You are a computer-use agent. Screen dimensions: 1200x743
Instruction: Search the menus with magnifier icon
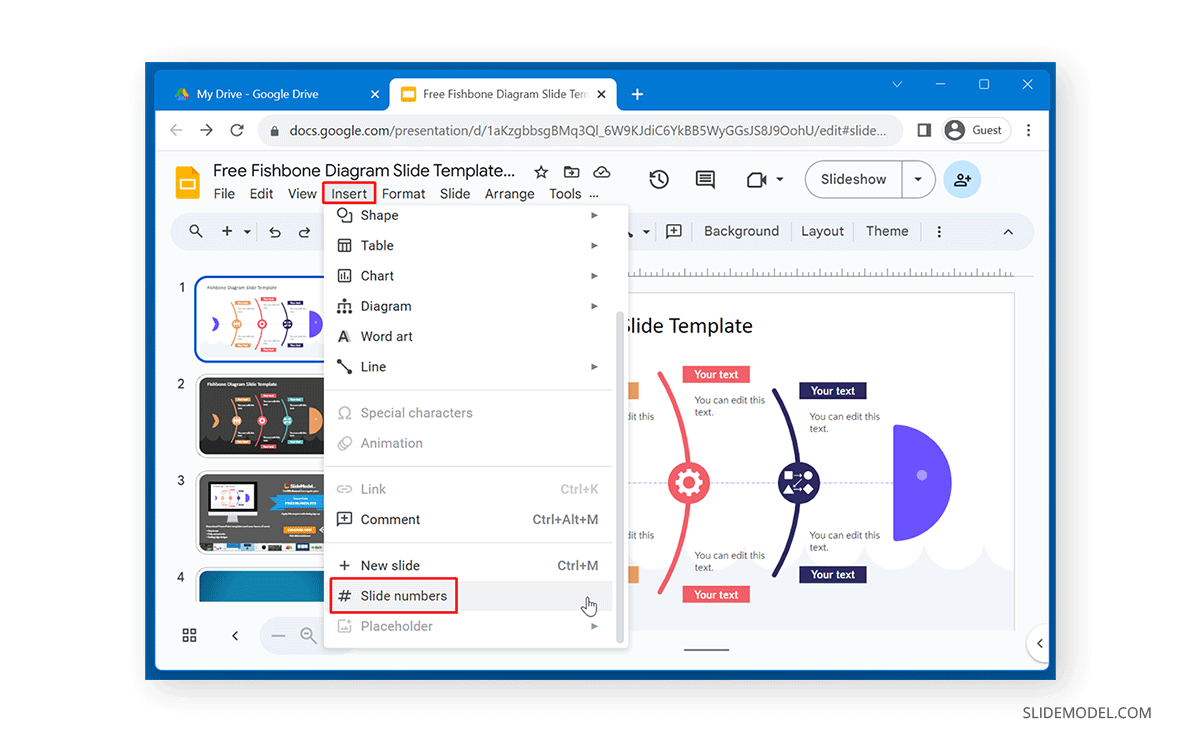[x=196, y=231]
